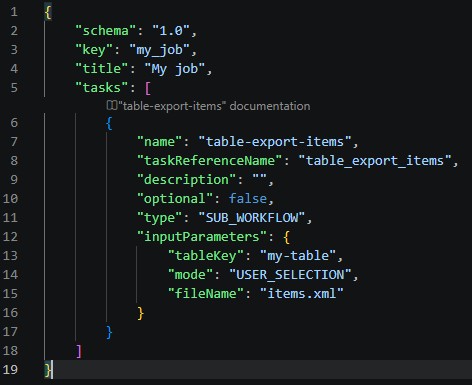Click the "tasks" property name

click(x=102, y=88)
